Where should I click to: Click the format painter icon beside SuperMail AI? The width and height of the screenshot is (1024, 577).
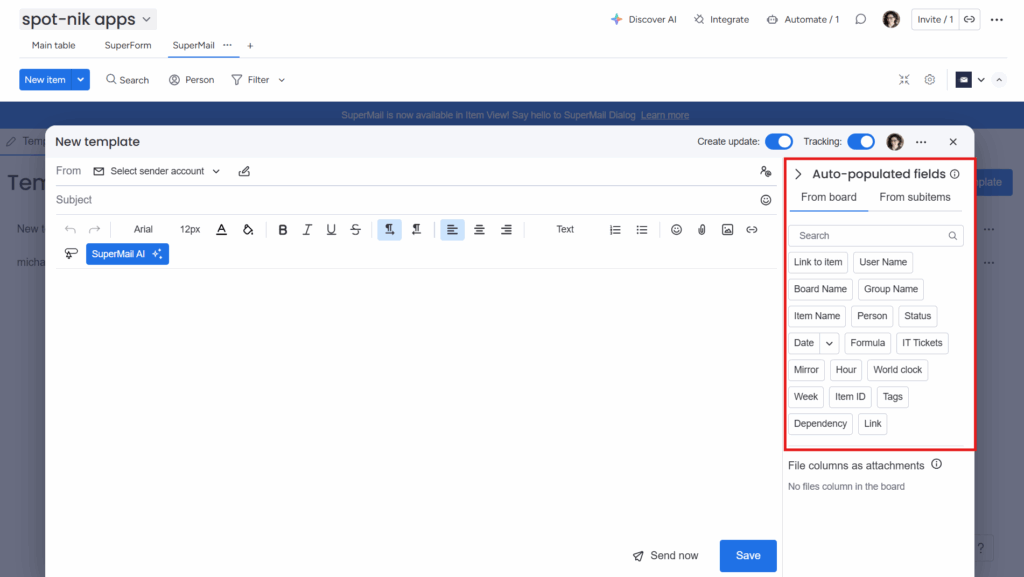pyautogui.click(x=71, y=254)
